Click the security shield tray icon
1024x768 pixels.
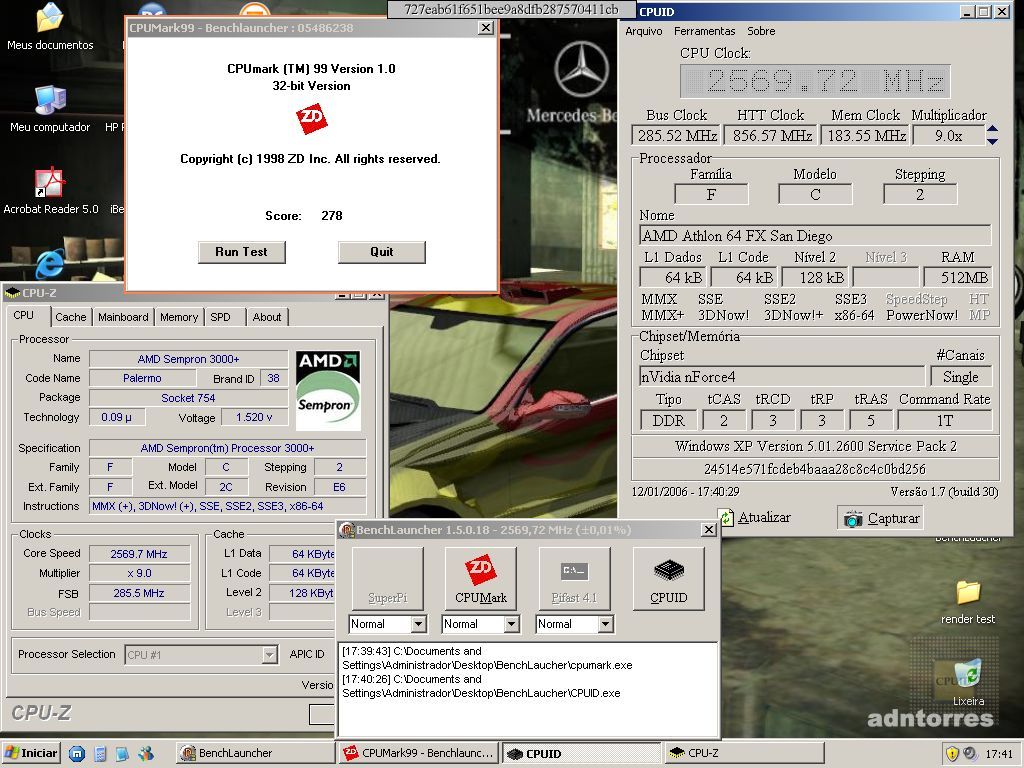point(952,754)
